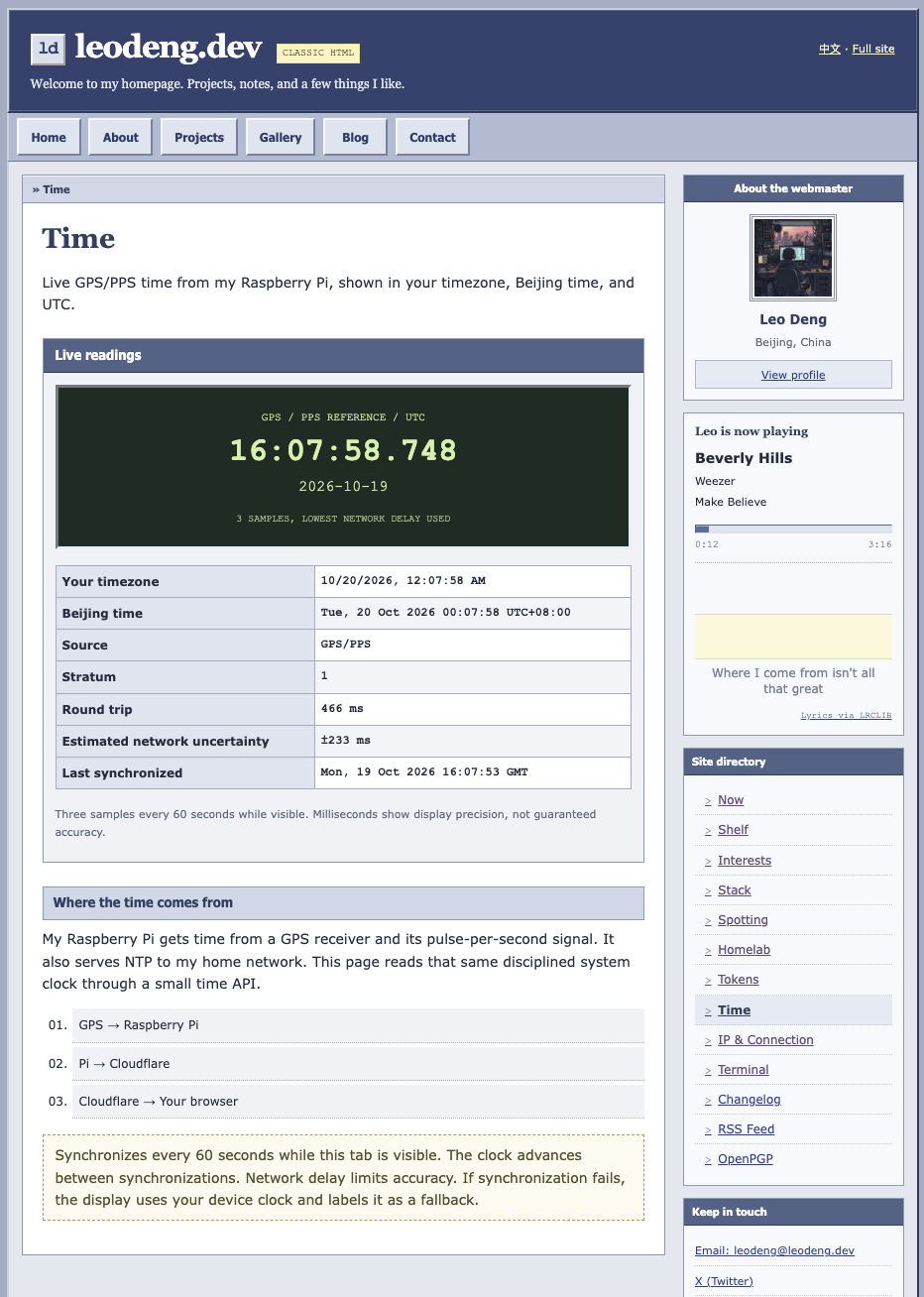This screenshot has width=924, height=1297.
Task: Open Tokens in the site directory
Action: pyautogui.click(x=739, y=980)
